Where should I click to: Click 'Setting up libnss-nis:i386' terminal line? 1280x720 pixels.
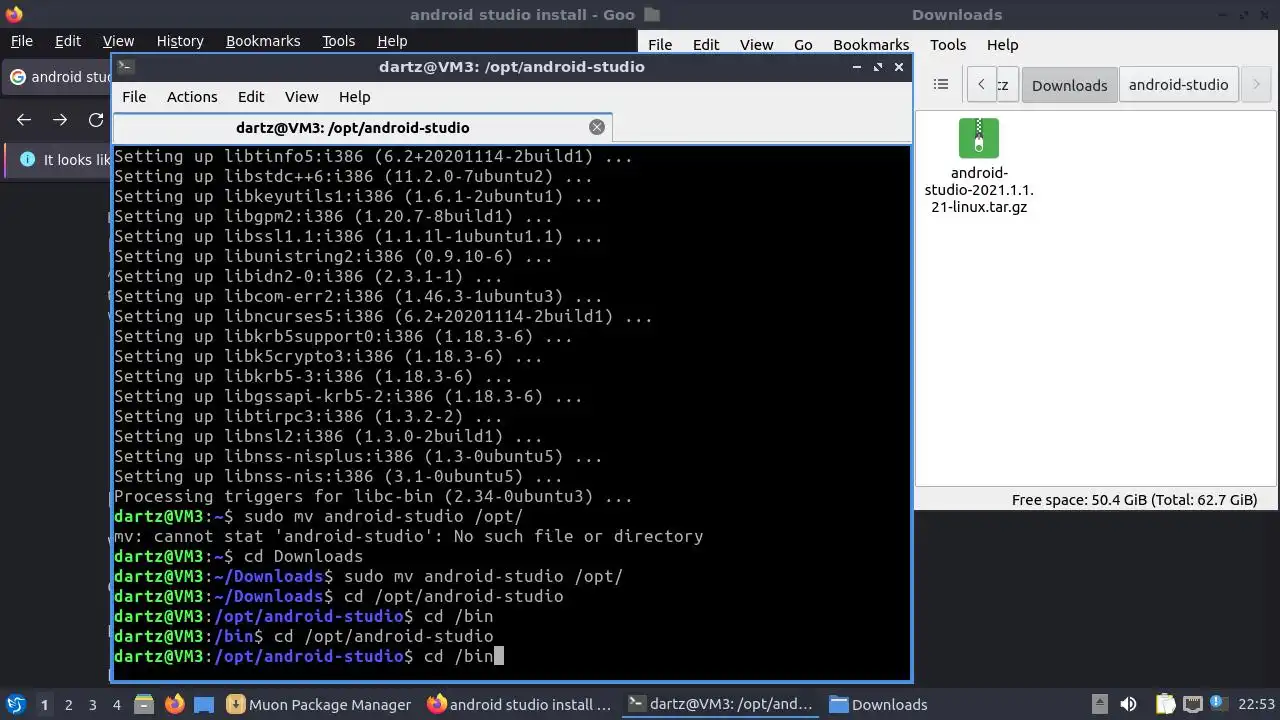(338, 476)
